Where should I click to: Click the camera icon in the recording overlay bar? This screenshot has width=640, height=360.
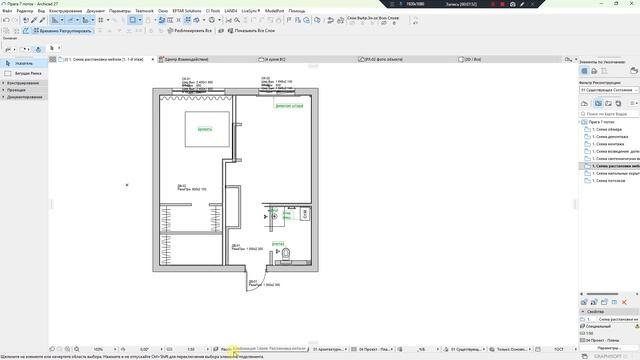click(x=513, y=4)
